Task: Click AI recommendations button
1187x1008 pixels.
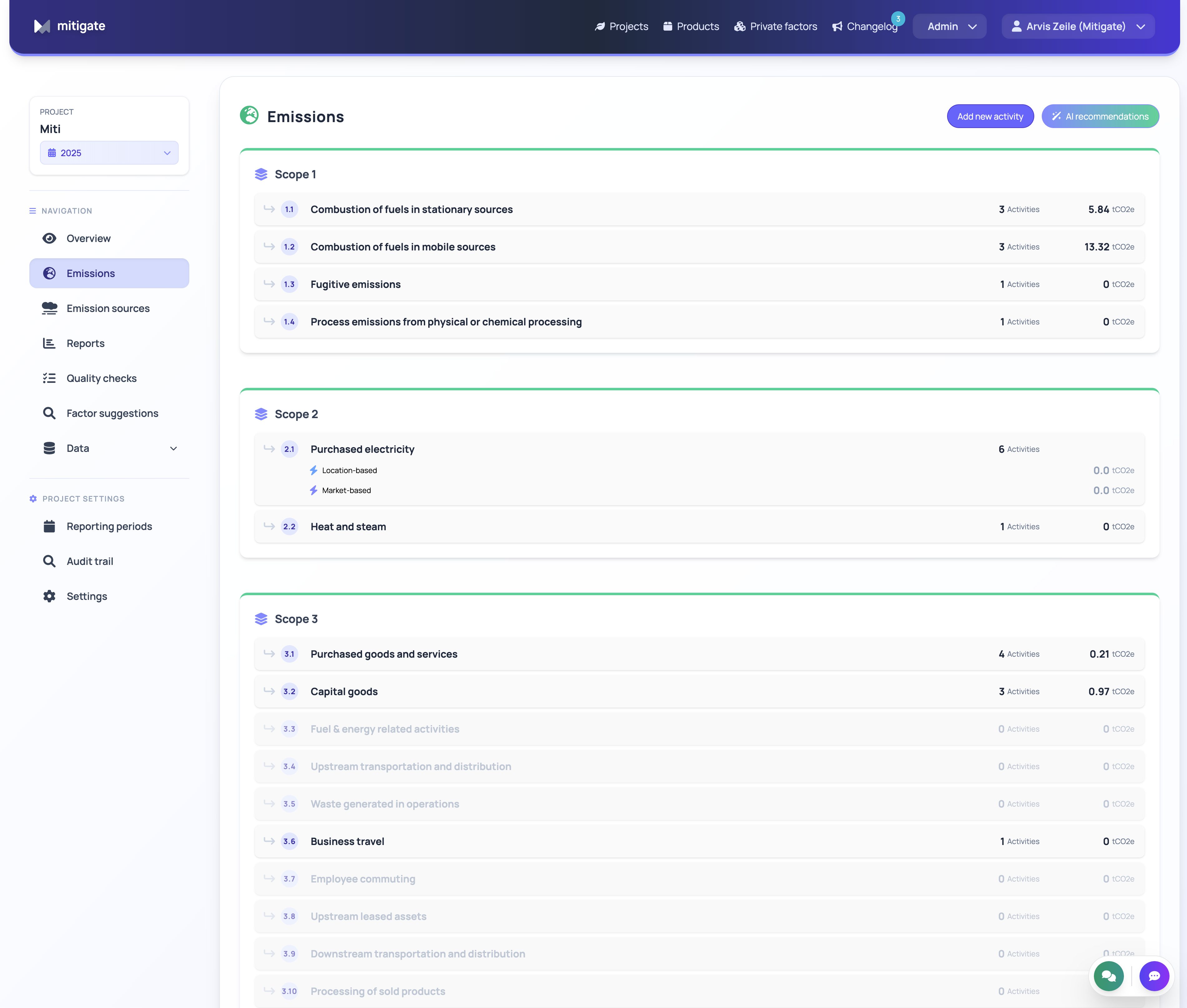Action: [1100, 116]
